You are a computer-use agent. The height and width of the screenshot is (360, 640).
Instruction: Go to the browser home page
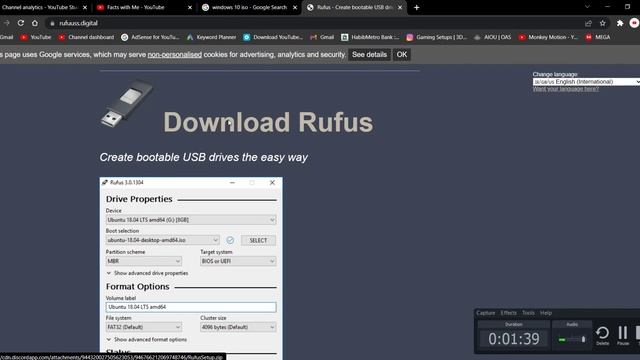click(x=35, y=23)
